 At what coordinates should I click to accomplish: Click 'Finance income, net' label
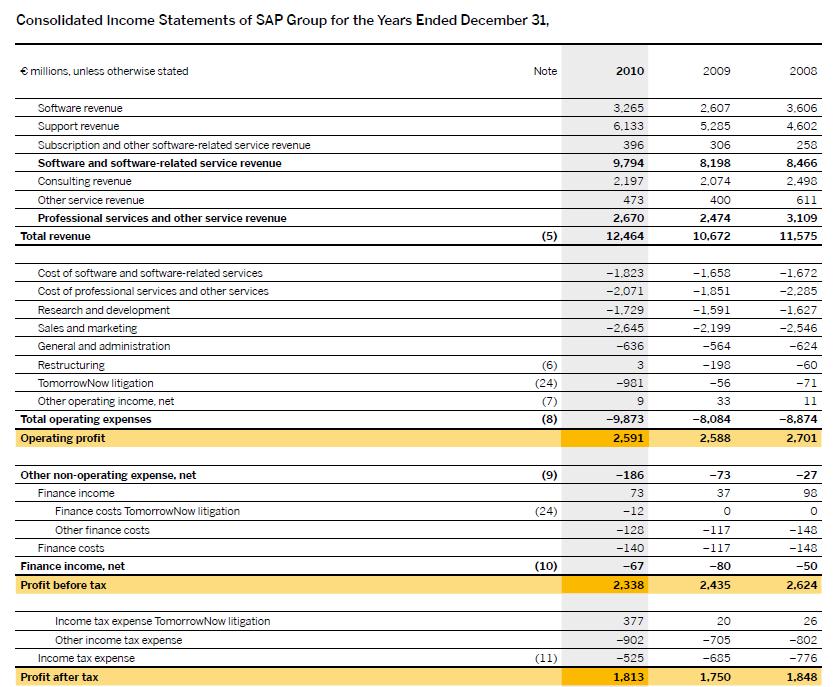click(x=72, y=566)
